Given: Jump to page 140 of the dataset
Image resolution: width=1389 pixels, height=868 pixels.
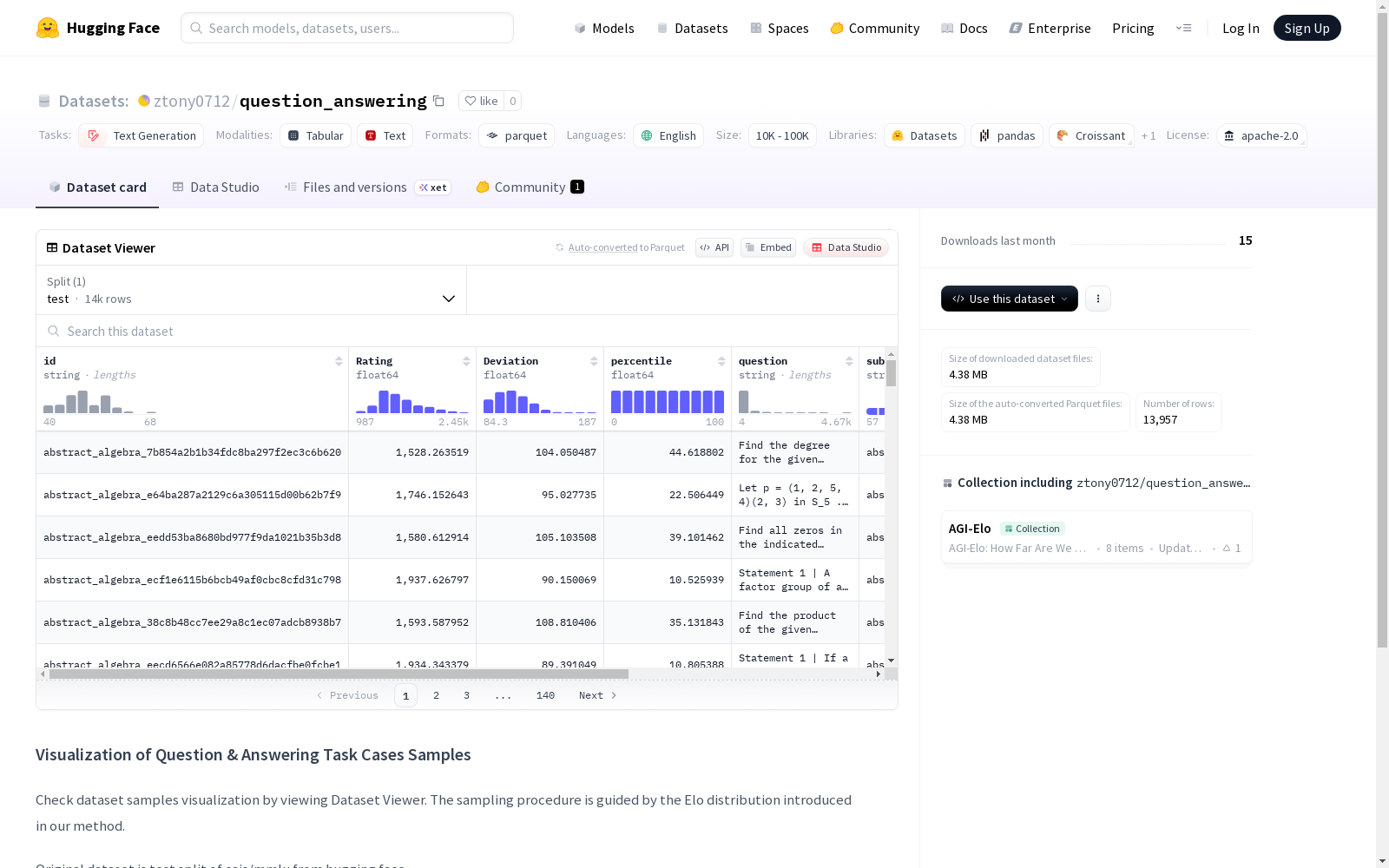Looking at the screenshot, I should pyautogui.click(x=545, y=695).
